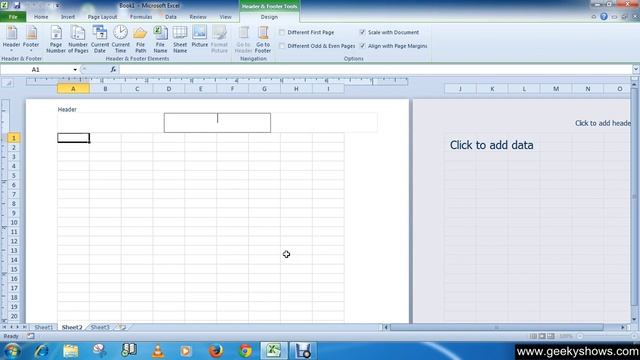640x360 pixels.
Task: Launch VLC media player from taskbar
Action: click(158, 351)
